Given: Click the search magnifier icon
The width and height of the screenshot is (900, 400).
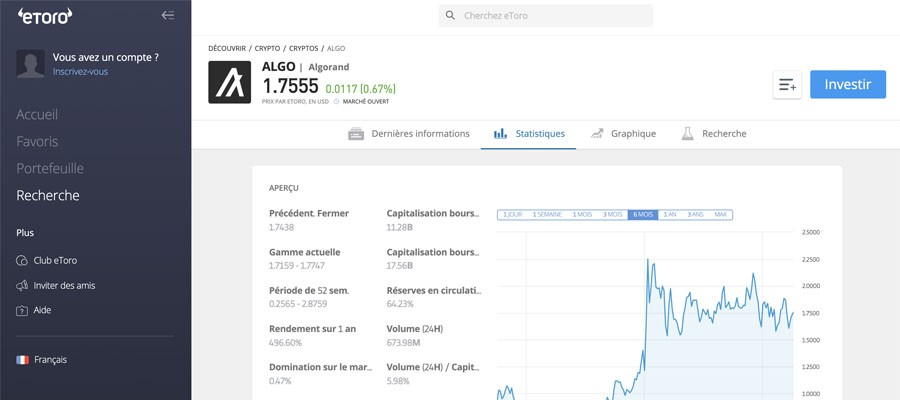Looking at the screenshot, I should pyautogui.click(x=451, y=15).
